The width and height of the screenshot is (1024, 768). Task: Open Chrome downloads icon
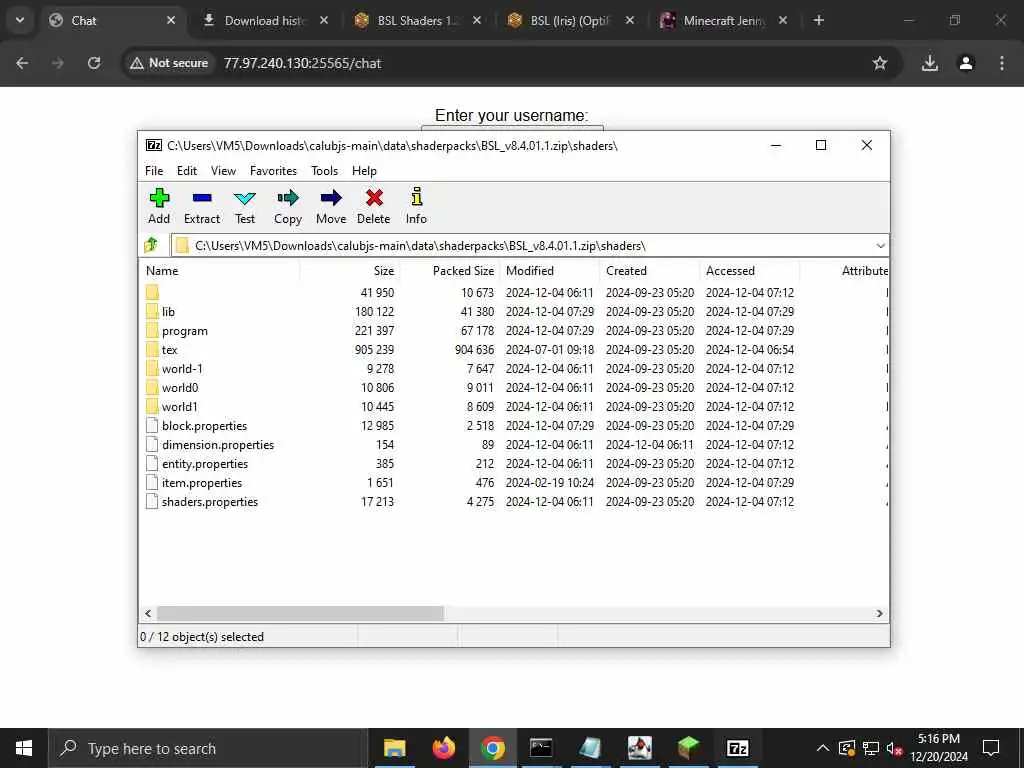point(930,63)
